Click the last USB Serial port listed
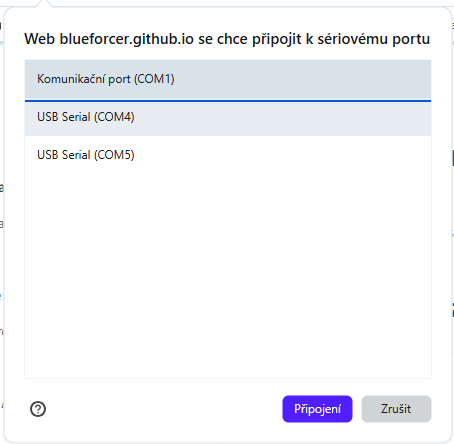Image resolution: width=454 pixels, height=444 pixels. [x=228, y=155]
